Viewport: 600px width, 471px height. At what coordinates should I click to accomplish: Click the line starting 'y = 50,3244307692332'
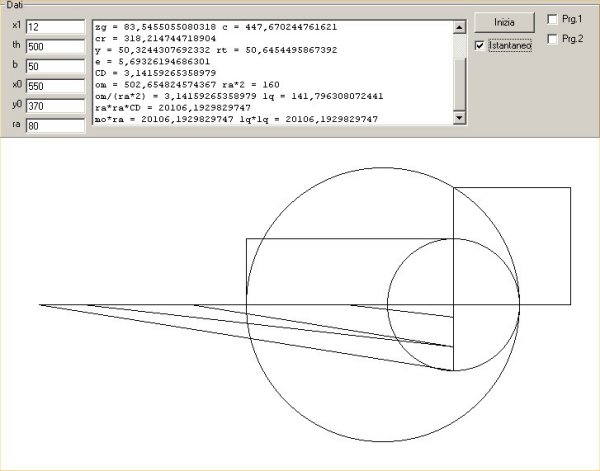point(216,50)
